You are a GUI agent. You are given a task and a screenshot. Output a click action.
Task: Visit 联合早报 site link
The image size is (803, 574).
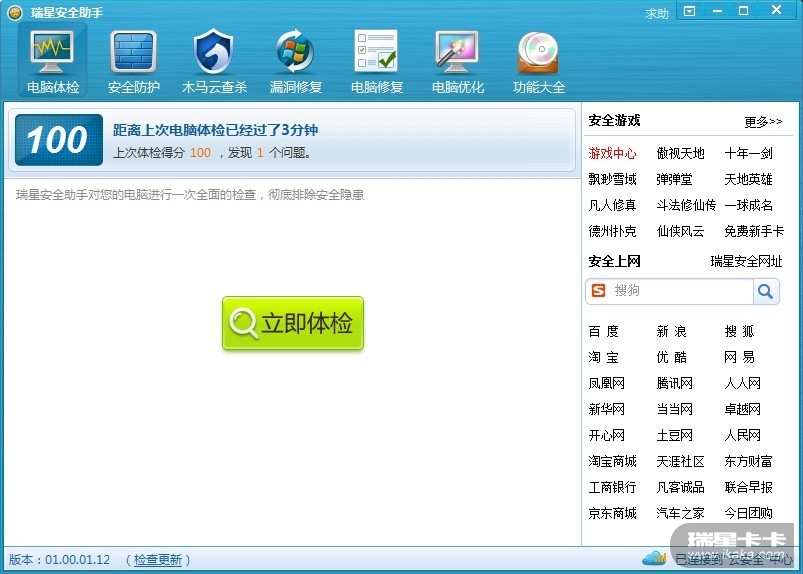click(x=748, y=487)
